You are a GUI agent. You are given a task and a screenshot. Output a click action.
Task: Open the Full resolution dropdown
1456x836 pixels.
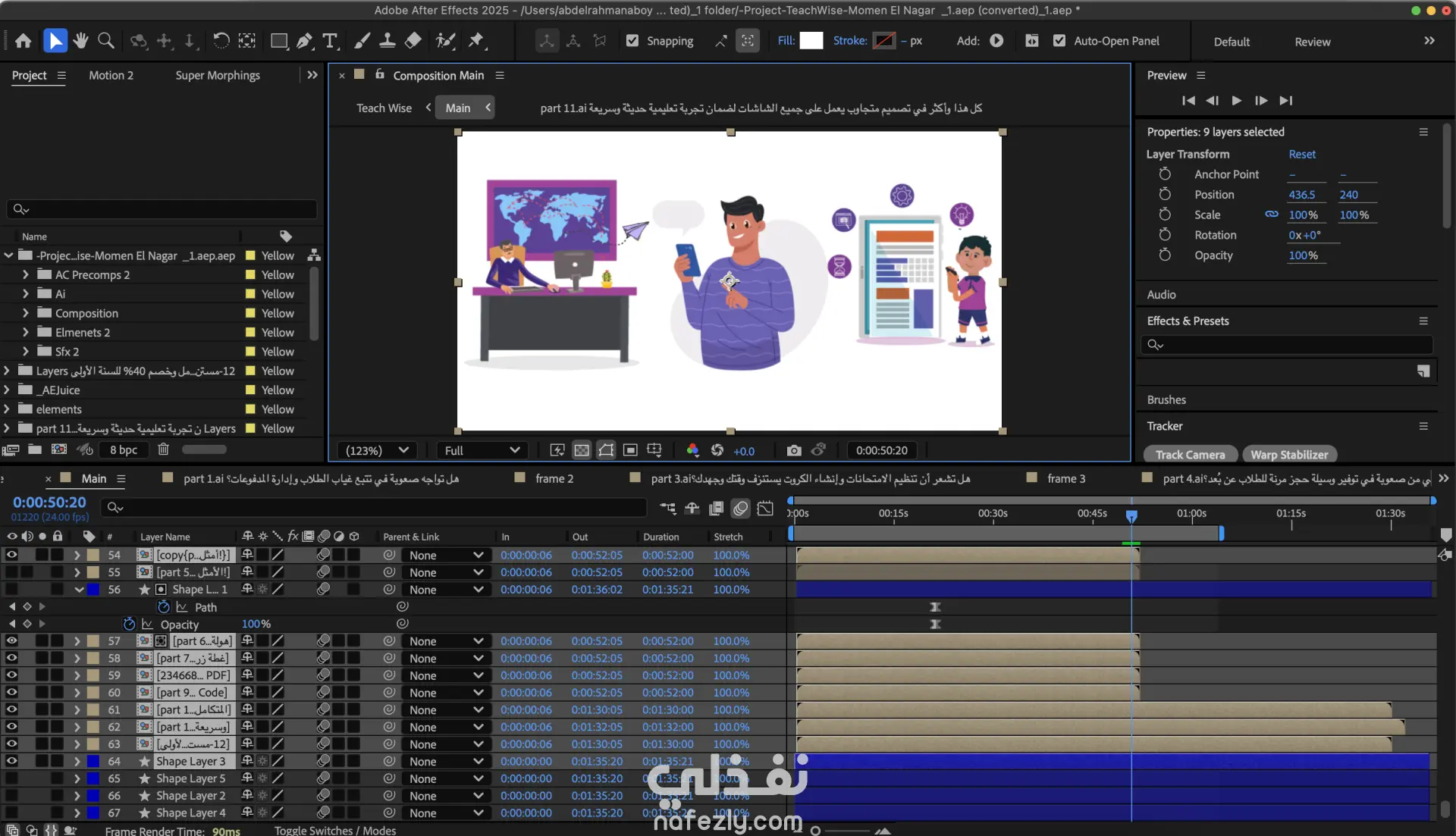coord(482,450)
